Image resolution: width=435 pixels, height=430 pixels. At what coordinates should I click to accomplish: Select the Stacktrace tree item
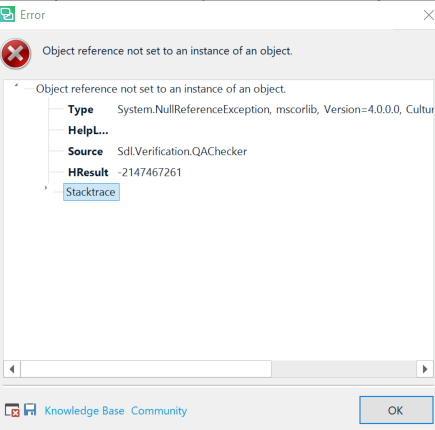coord(91,192)
